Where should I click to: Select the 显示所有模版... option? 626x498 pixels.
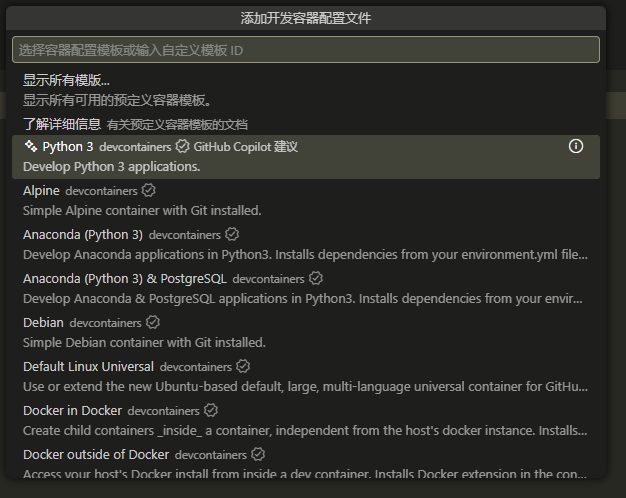[x=306, y=90]
